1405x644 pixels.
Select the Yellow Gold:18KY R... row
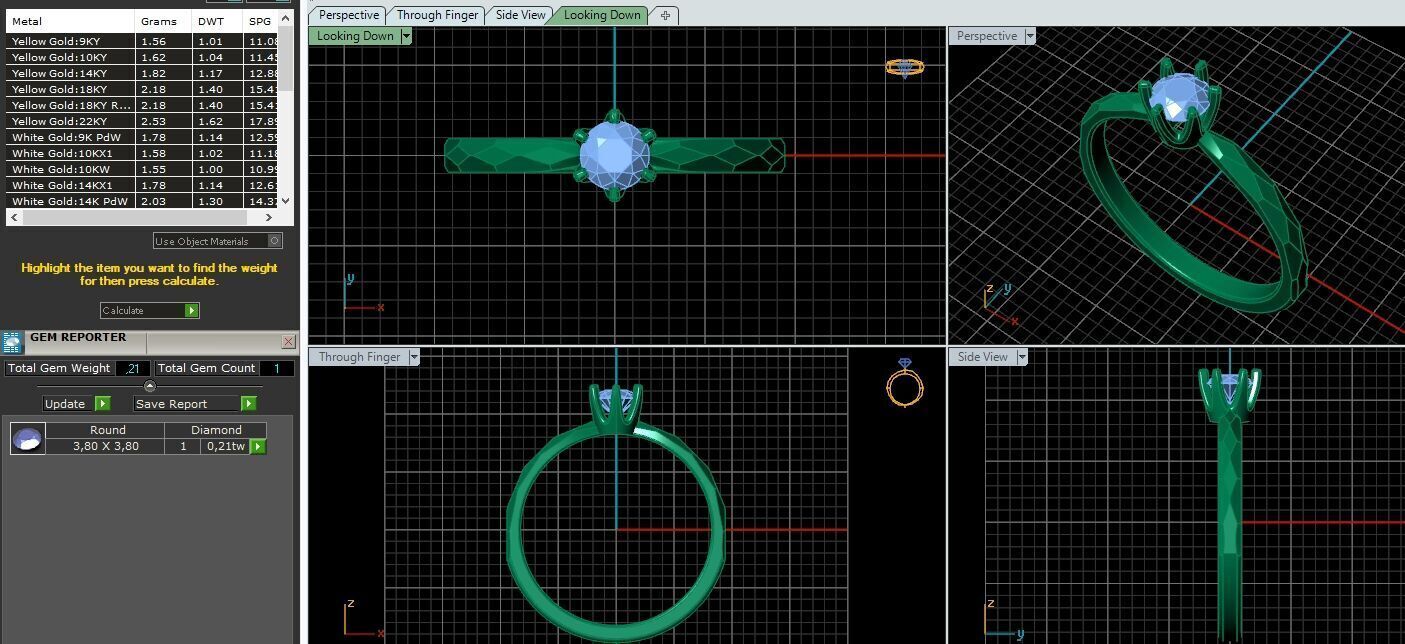(x=142, y=105)
